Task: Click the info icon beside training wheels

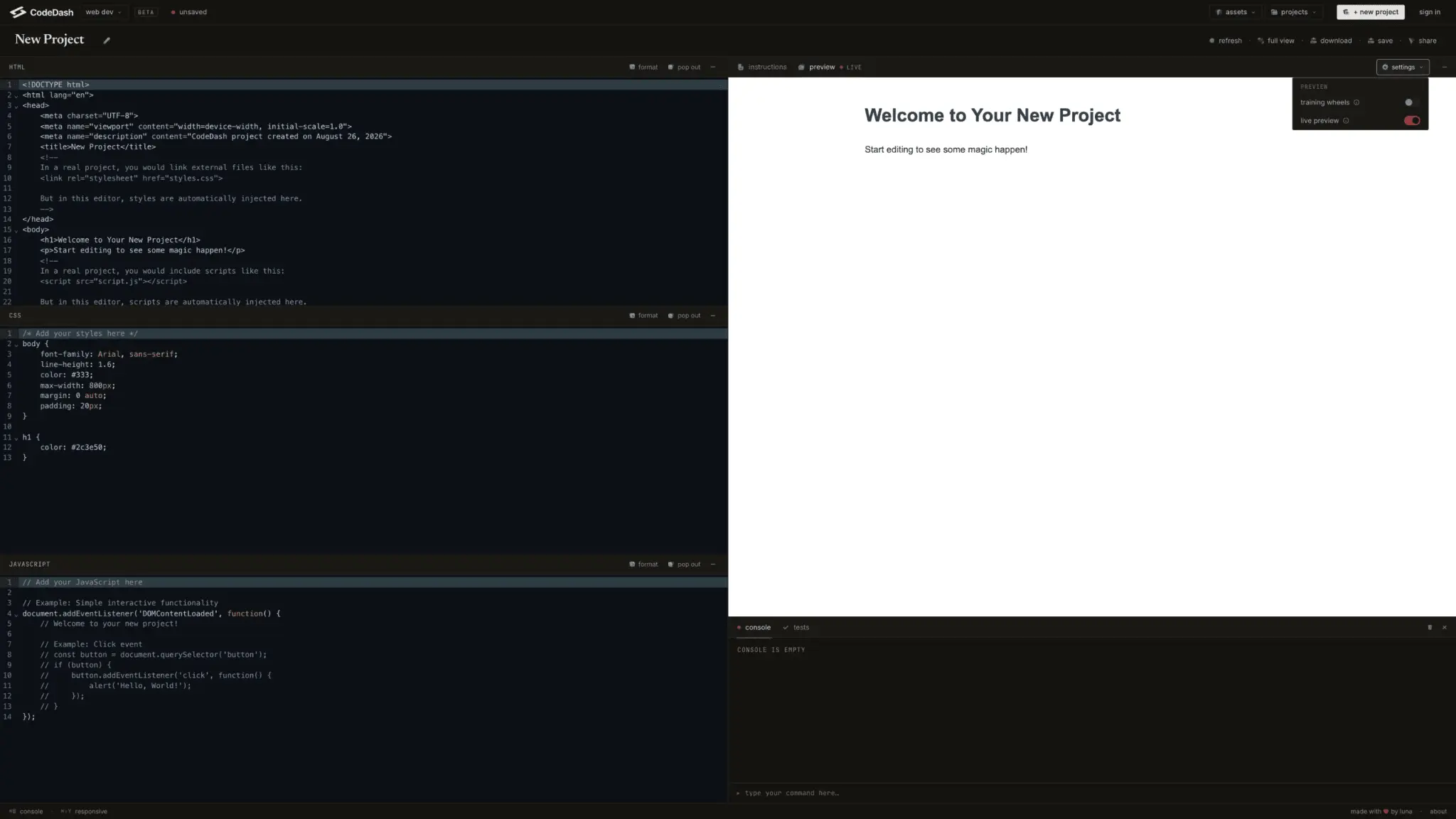Action: [x=1356, y=102]
